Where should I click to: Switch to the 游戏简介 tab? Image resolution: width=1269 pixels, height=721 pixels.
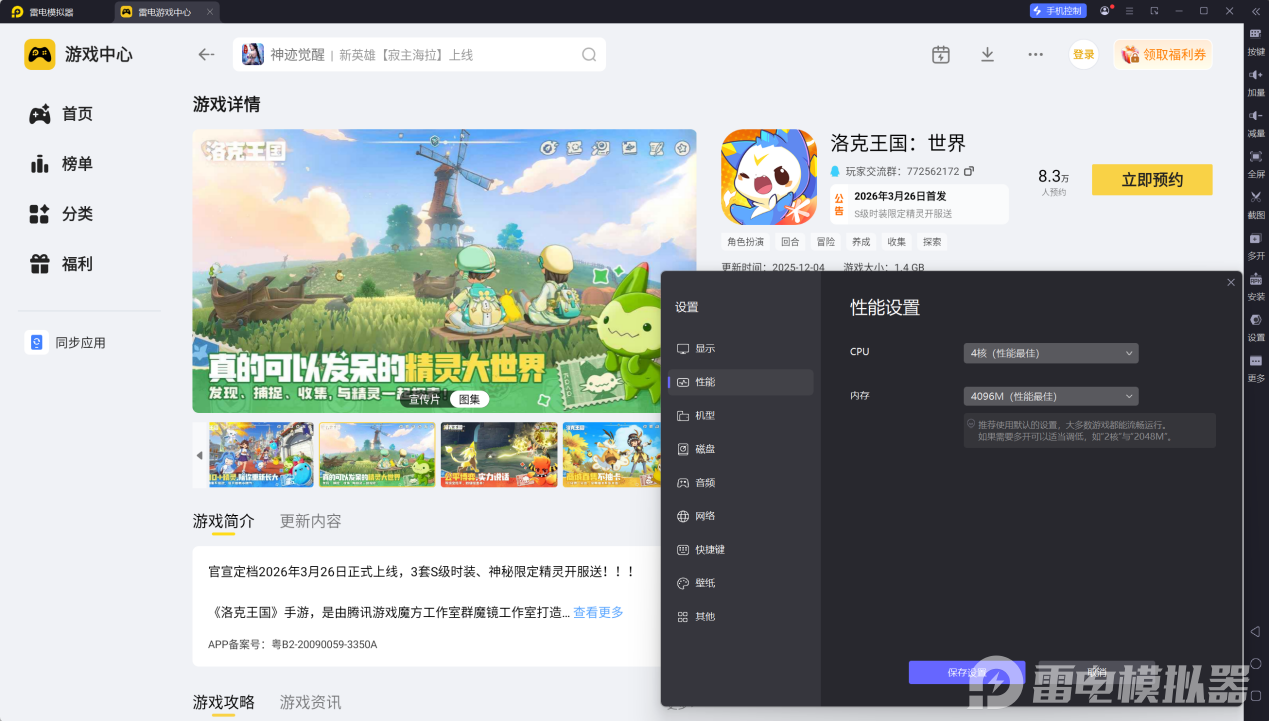[224, 521]
